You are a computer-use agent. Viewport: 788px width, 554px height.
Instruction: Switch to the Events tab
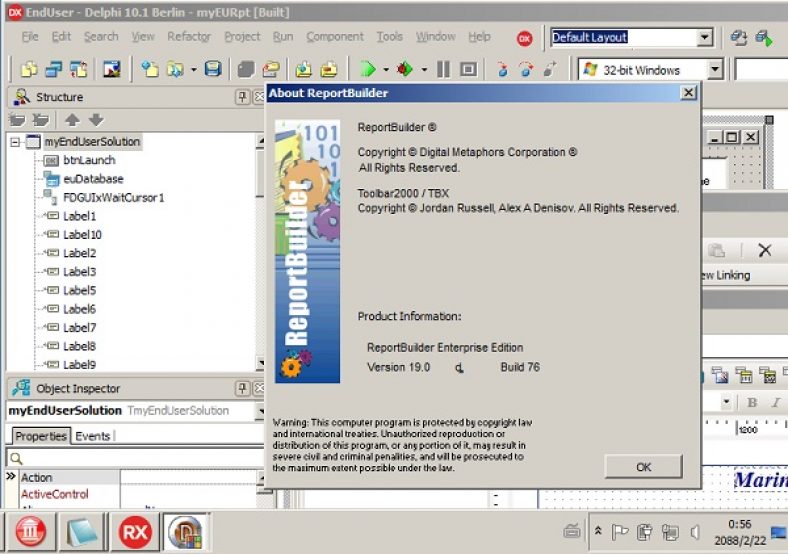click(x=92, y=436)
